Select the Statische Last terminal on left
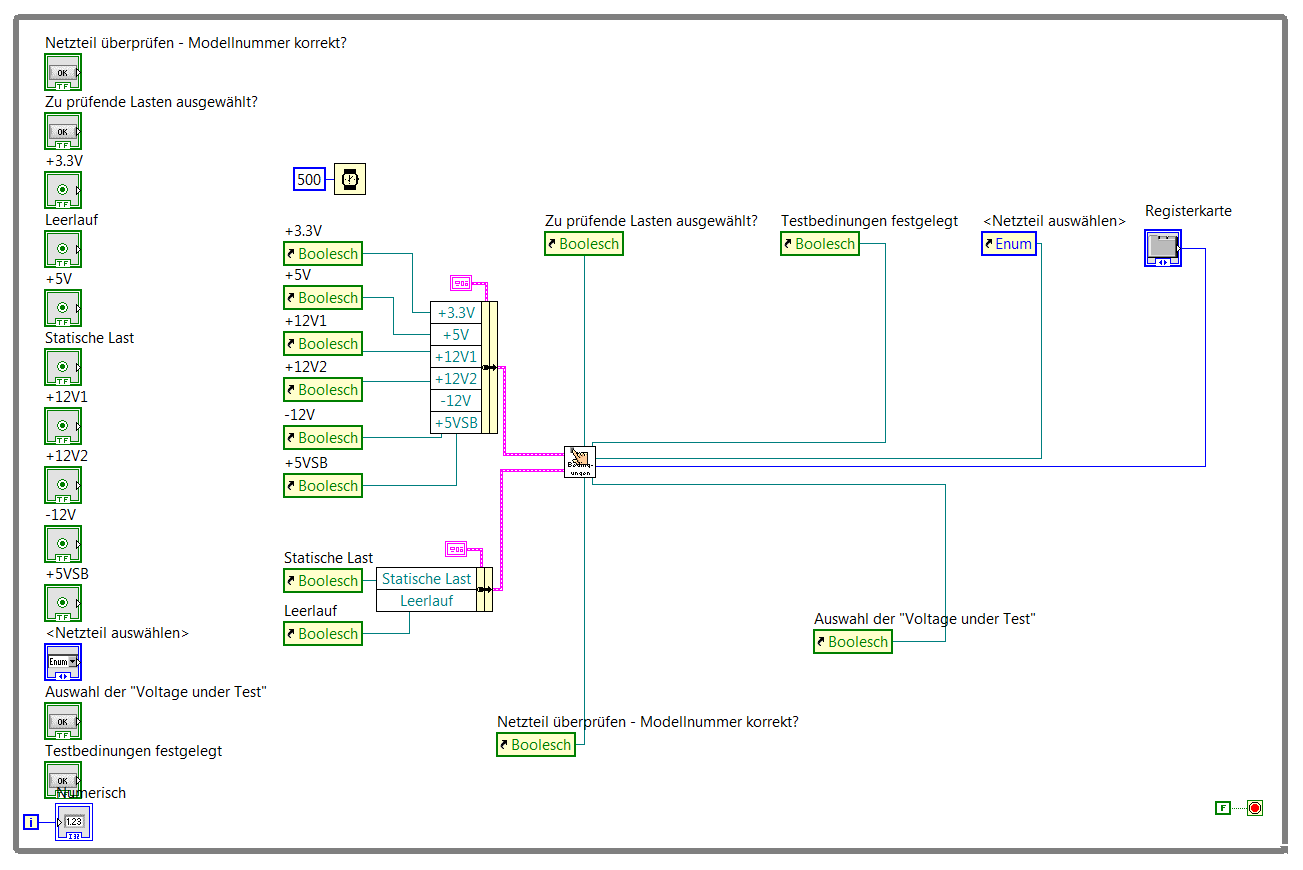1303x870 pixels. (x=63, y=367)
